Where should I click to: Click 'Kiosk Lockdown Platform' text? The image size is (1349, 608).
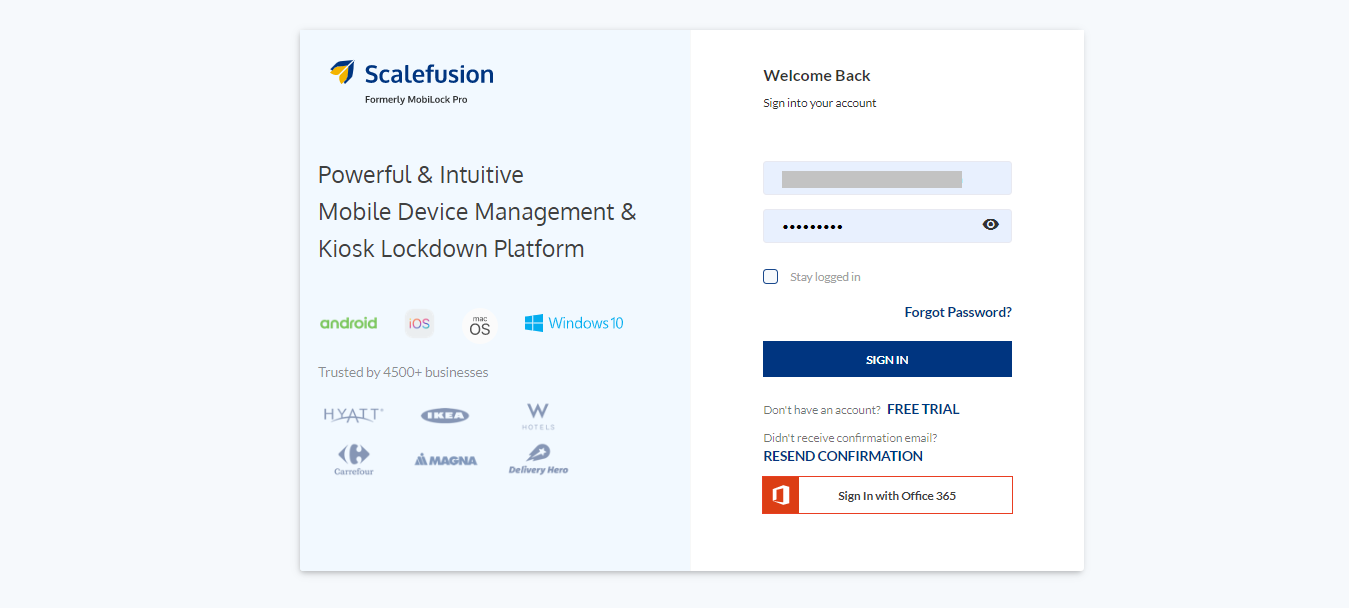[x=451, y=249]
